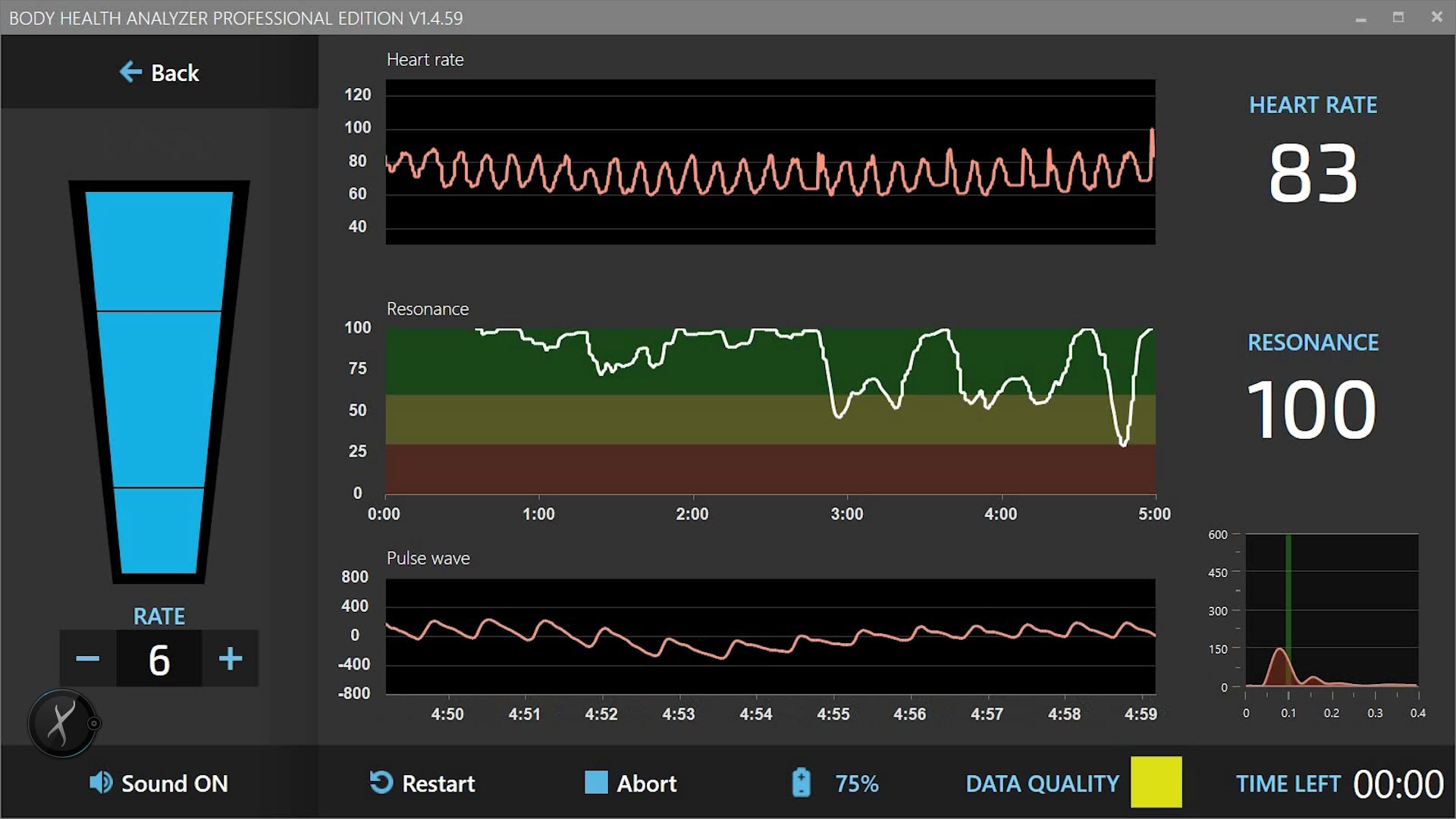Click the battery level icon
The height and width of the screenshot is (819, 1456).
pos(801,783)
